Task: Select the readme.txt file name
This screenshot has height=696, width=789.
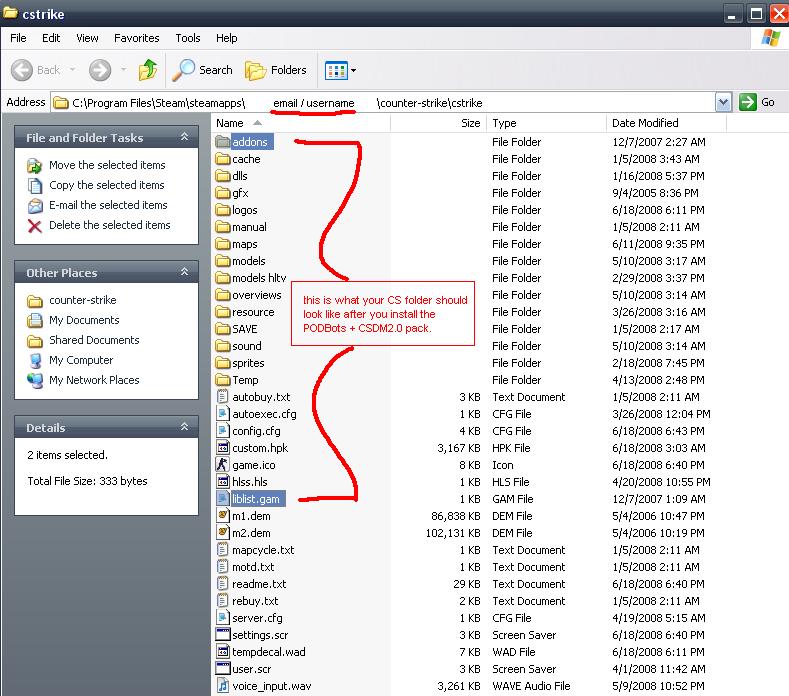Action: click(x=259, y=584)
